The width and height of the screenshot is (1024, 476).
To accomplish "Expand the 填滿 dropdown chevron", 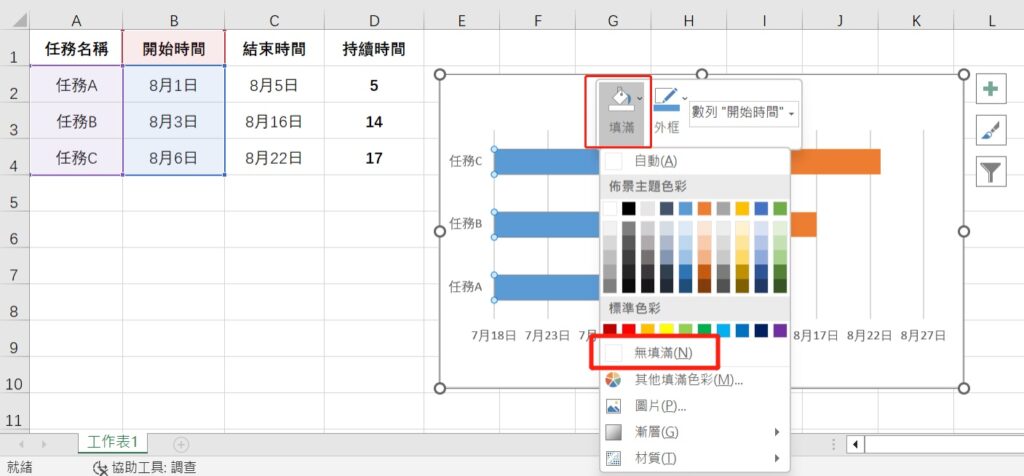I will 639,98.
